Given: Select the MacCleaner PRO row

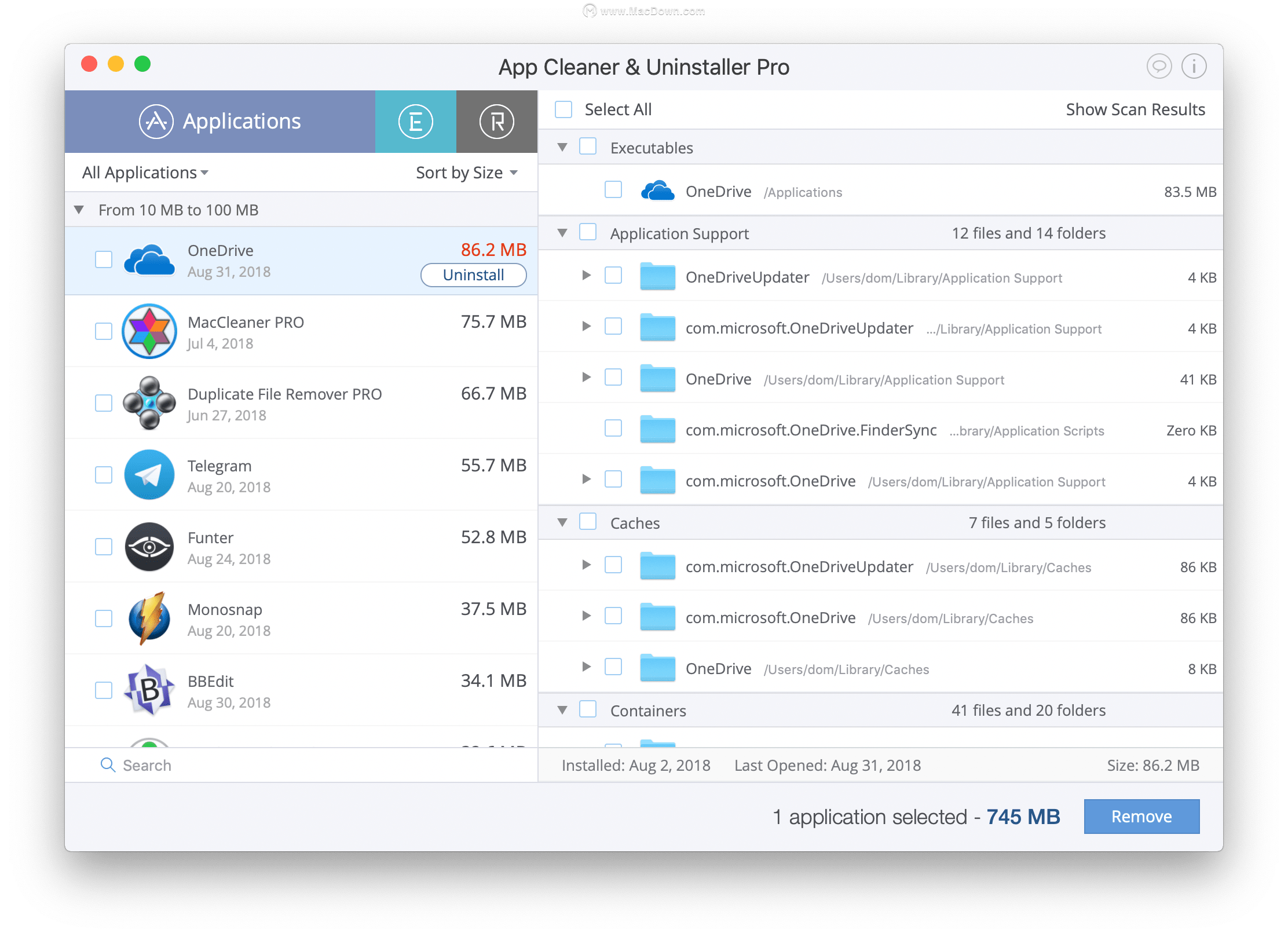Looking at the screenshot, I should click(301, 331).
